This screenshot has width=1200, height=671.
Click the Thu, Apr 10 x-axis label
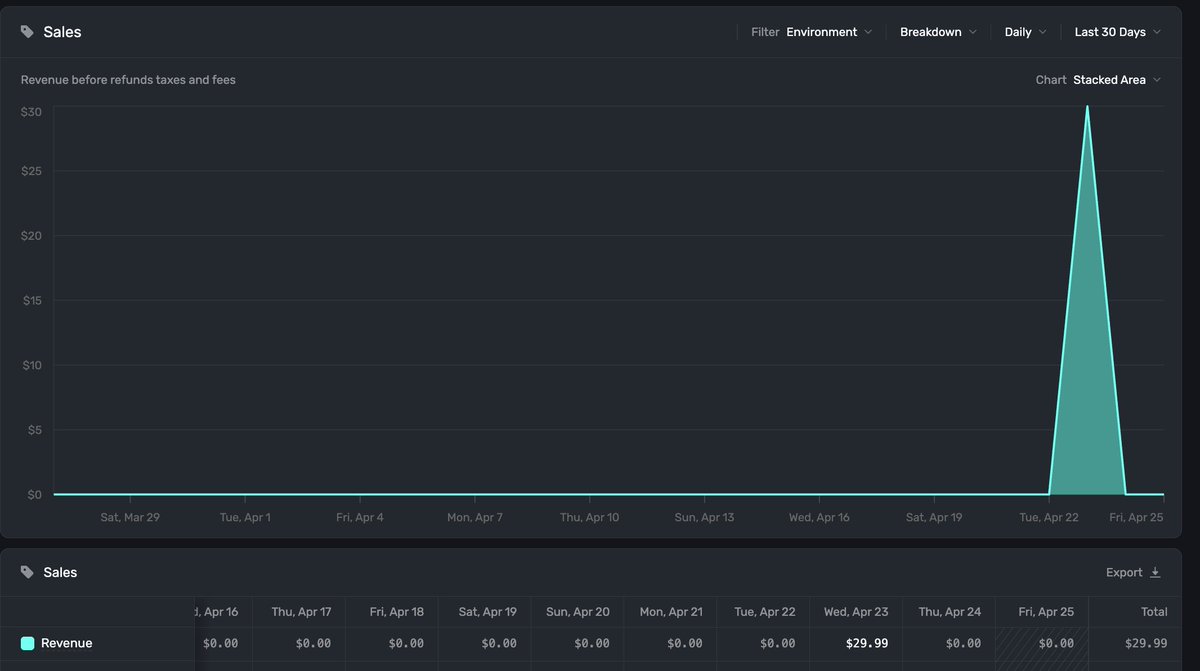[589, 517]
